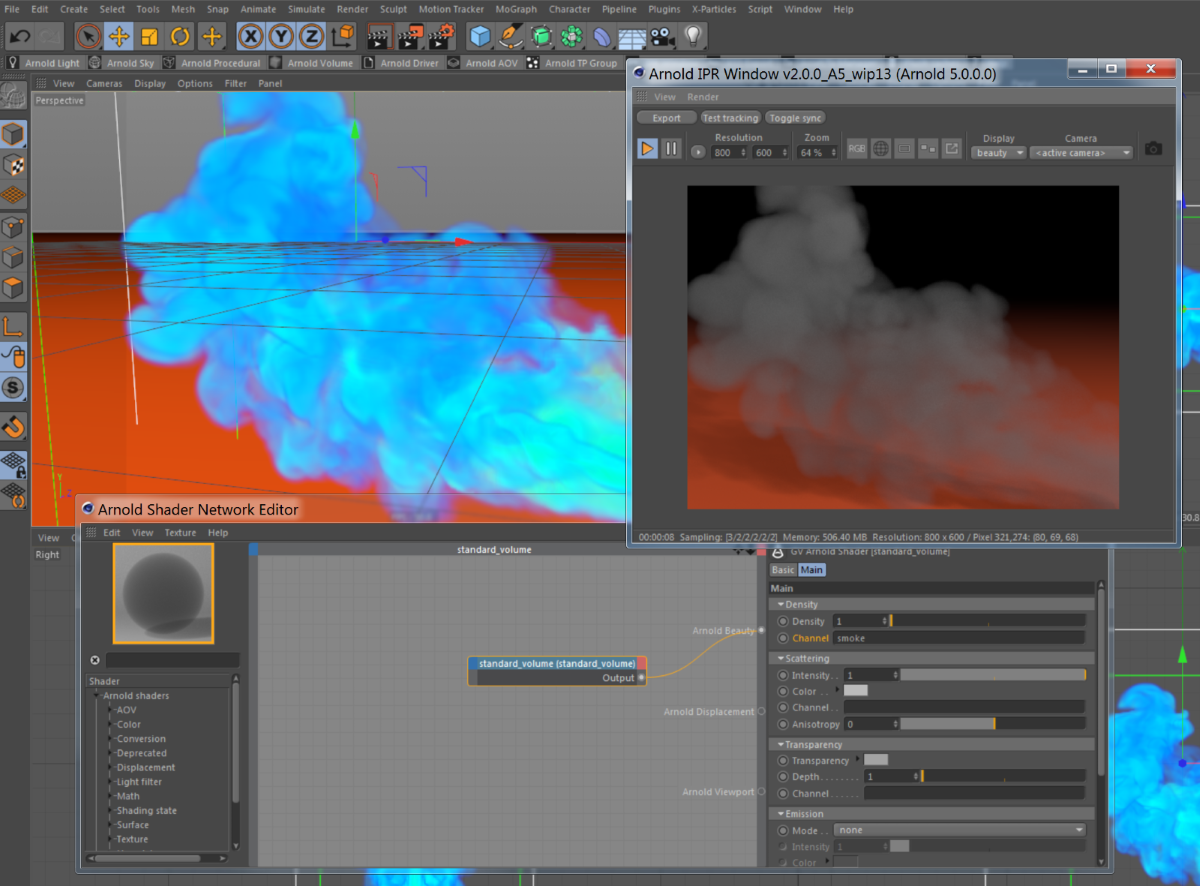
Task: Select Surface in the shader tree
Action: pyautogui.click(x=132, y=825)
